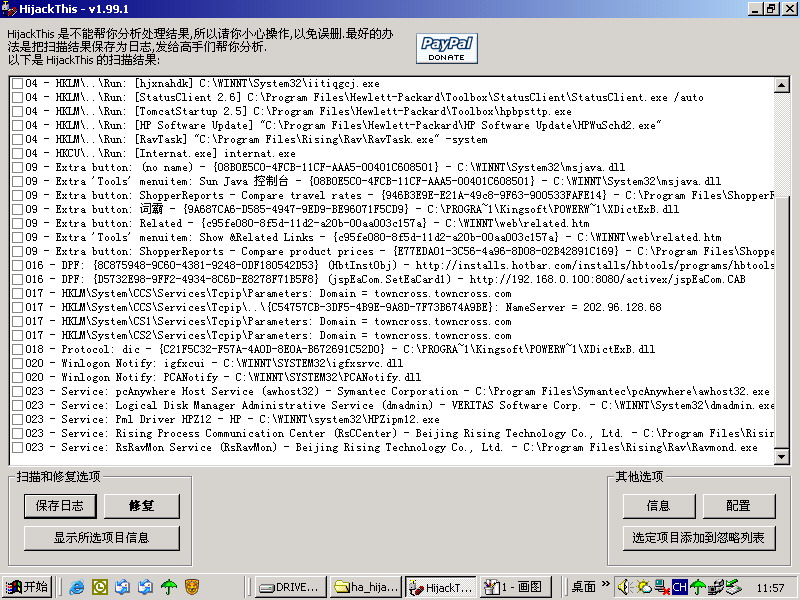Open Internet Explorer from quick launch

tap(76, 587)
